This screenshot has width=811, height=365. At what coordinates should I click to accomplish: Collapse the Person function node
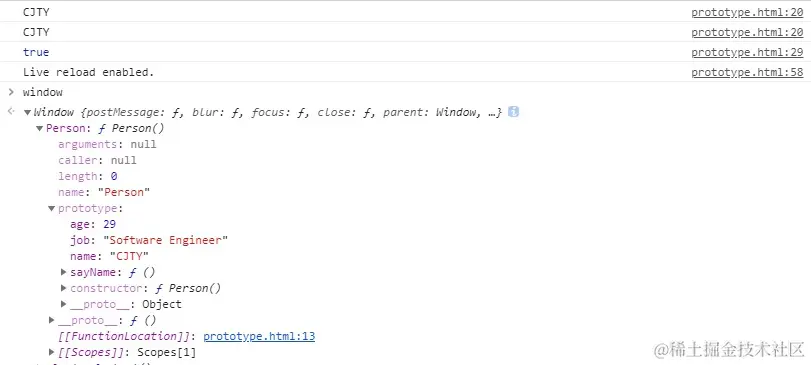coord(40,128)
